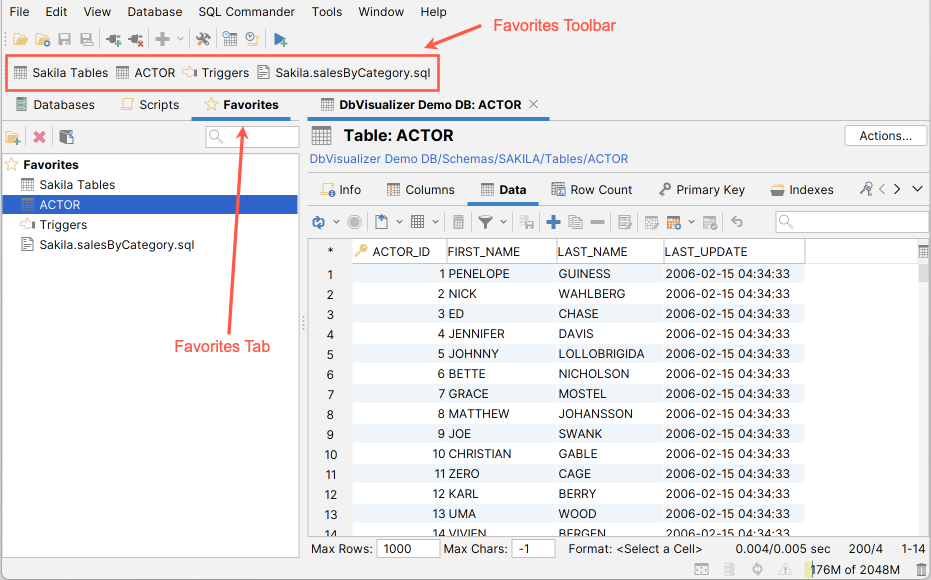Viewport: 931px width, 580px height.
Task: Open the calculator icon in data toolbar
Action: (x=461, y=221)
